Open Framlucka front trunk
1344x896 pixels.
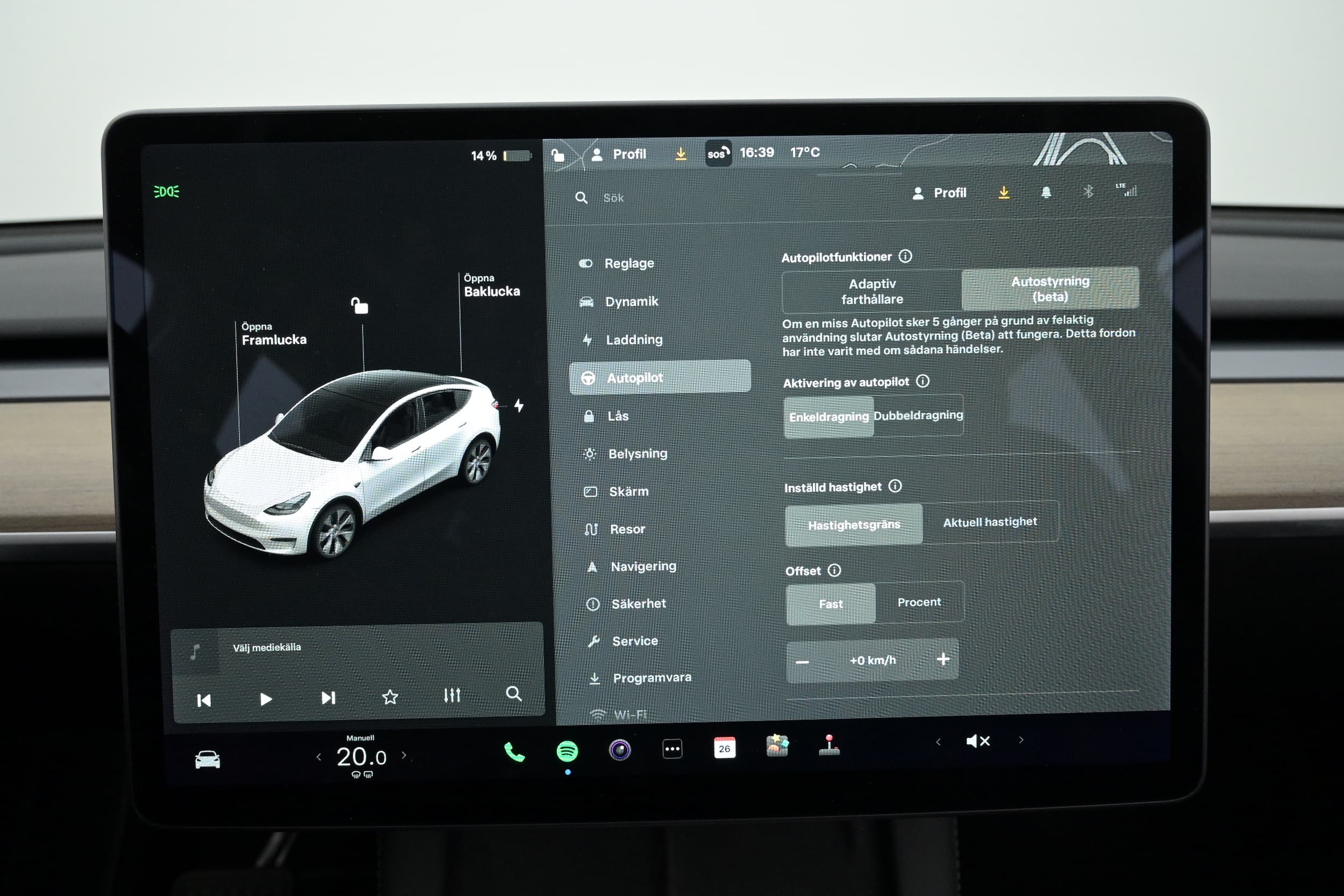pyautogui.click(x=274, y=334)
